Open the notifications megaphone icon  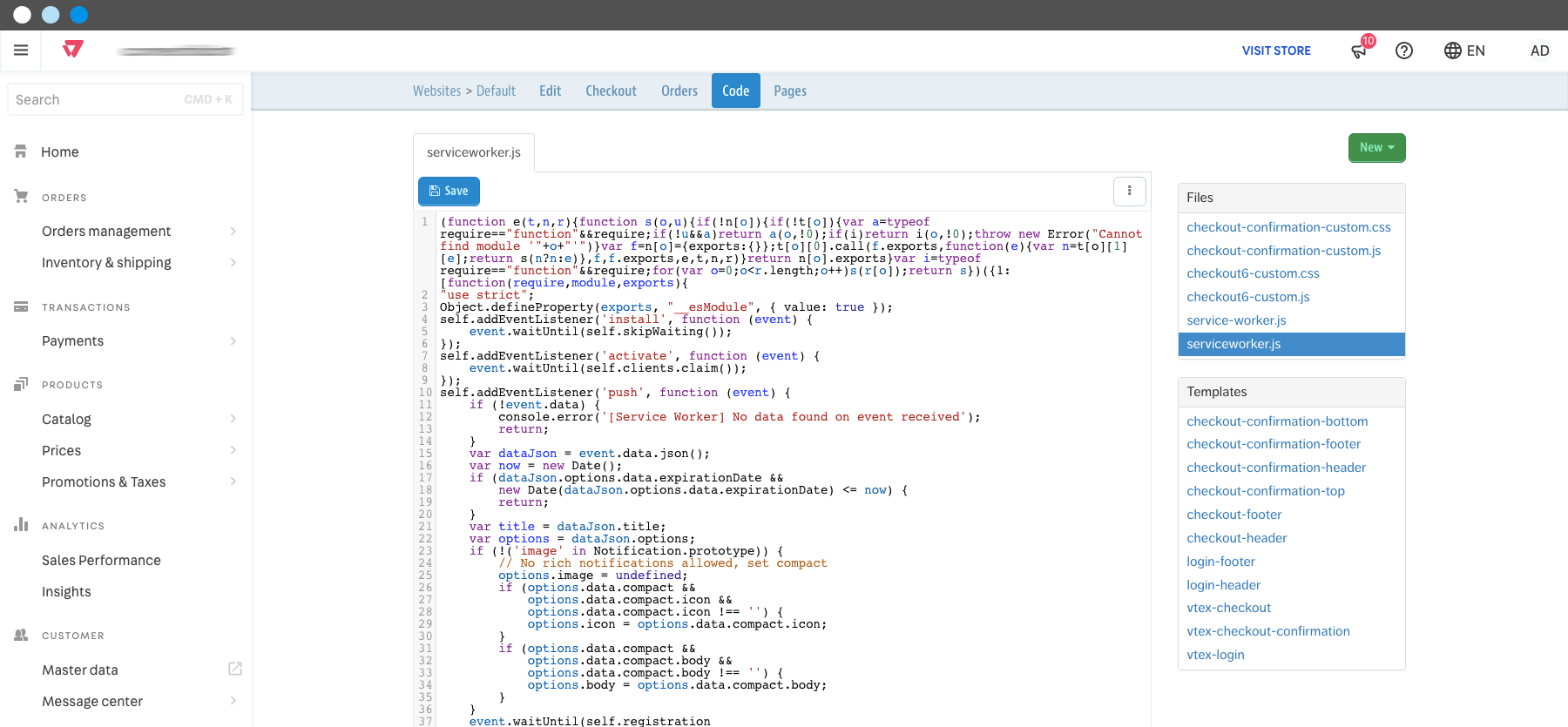pyautogui.click(x=1359, y=50)
